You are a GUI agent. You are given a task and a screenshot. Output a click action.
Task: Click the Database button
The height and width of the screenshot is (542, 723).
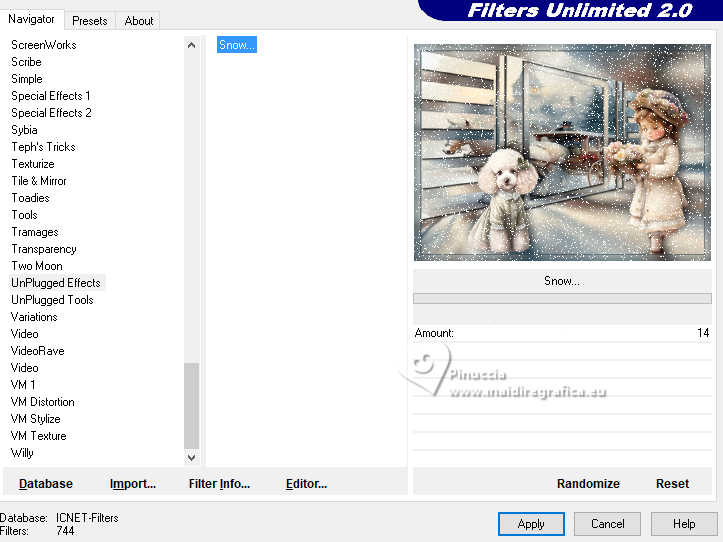46,483
